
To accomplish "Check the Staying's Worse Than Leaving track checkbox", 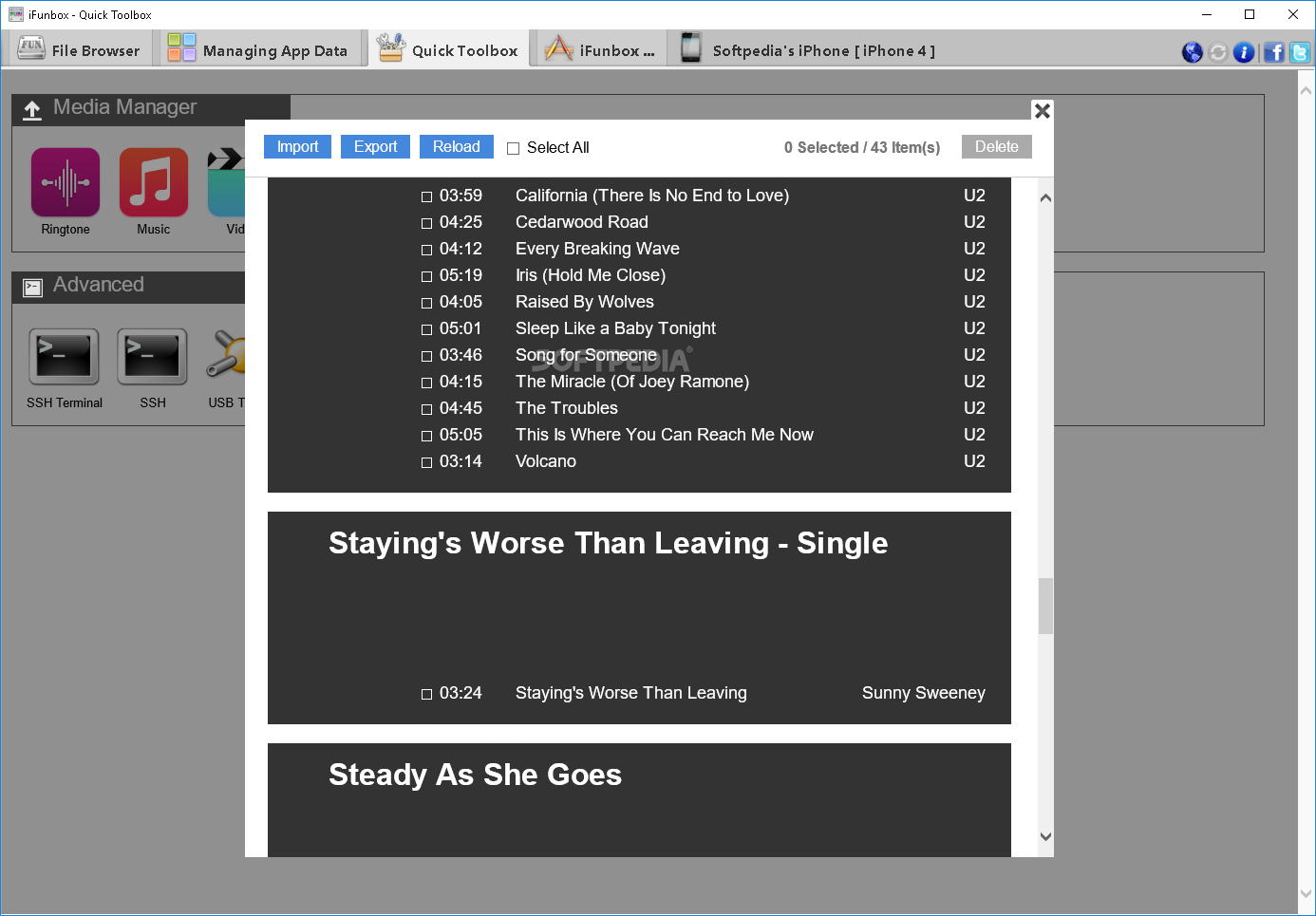I will point(427,694).
